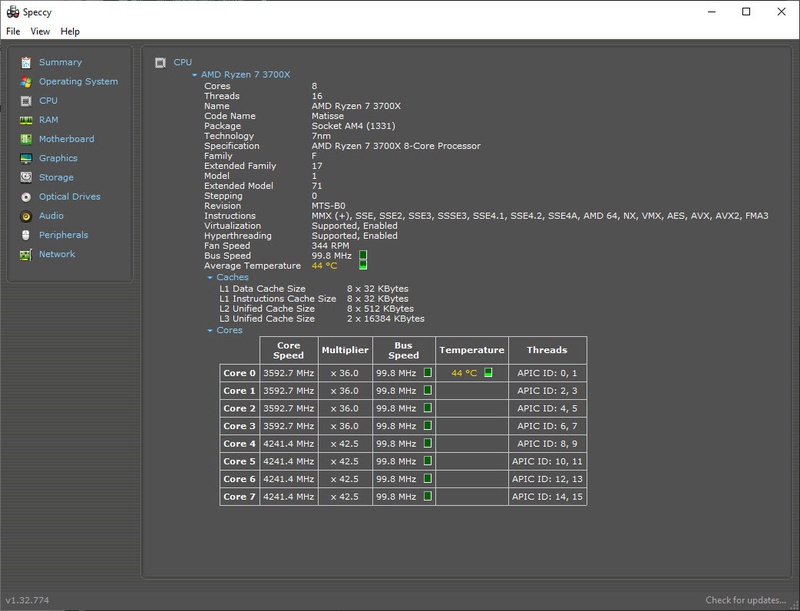Click the Peripherals mouse icon
The image size is (800, 611).
(x=26, y=235)
